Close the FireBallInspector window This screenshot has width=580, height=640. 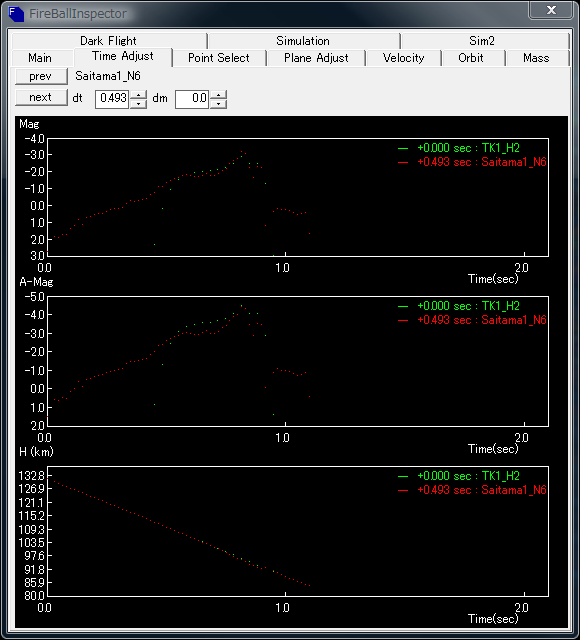[551, 10]
